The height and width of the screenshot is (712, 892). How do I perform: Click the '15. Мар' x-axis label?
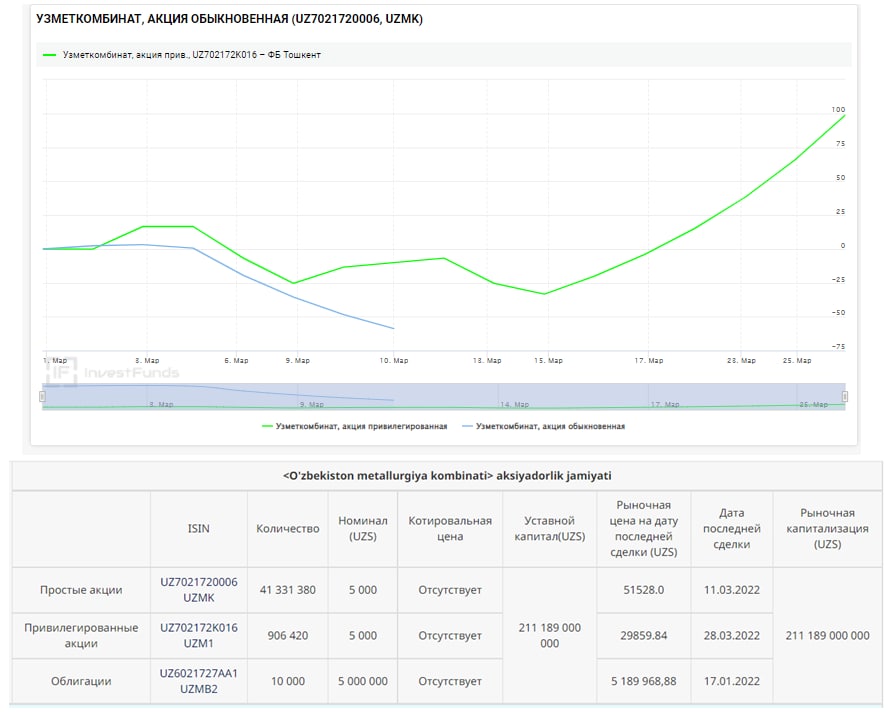[548, 360]
